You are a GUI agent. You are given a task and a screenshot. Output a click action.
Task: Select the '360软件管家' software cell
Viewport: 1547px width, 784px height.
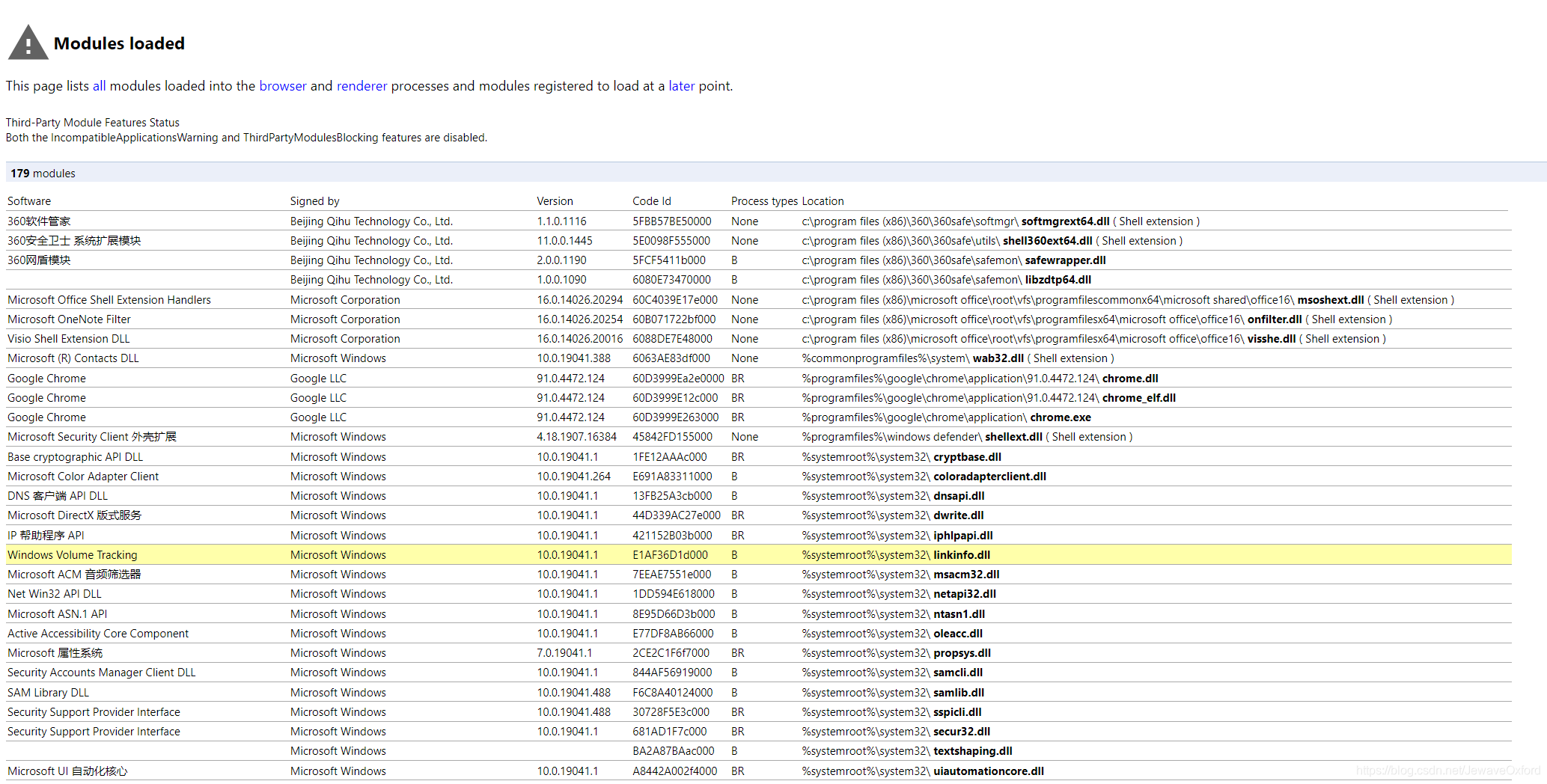pyautogui.click(x=39, y=221)
